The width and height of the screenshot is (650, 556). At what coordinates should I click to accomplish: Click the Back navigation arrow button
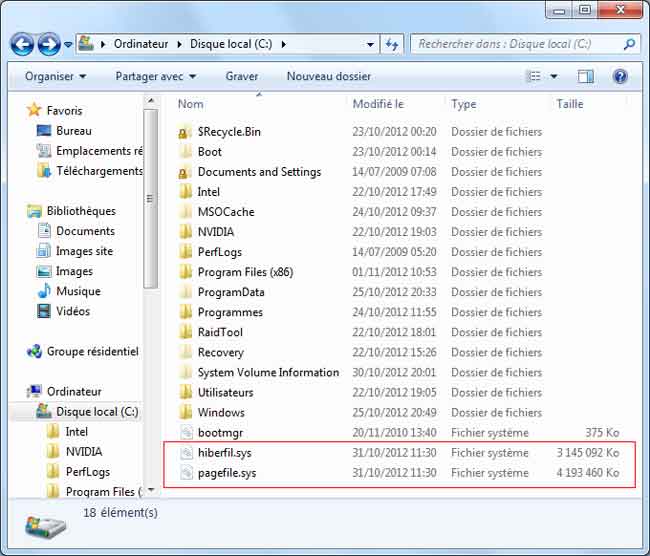22,44
